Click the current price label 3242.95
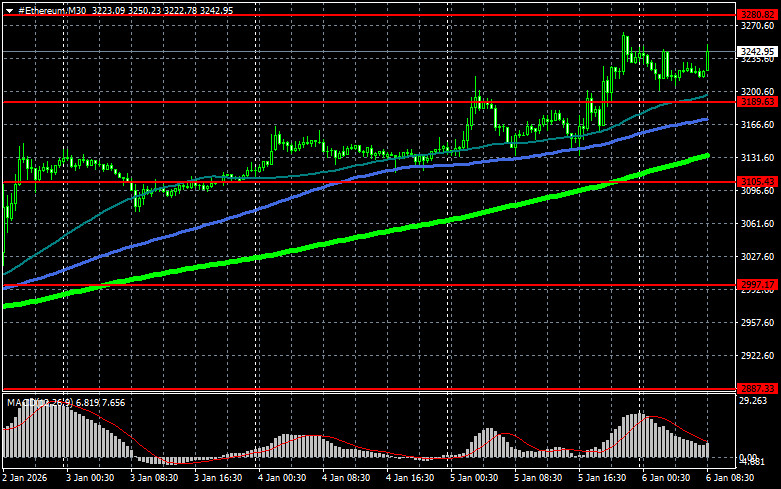This screenshot has width=781, height=489. coord(756,51)
